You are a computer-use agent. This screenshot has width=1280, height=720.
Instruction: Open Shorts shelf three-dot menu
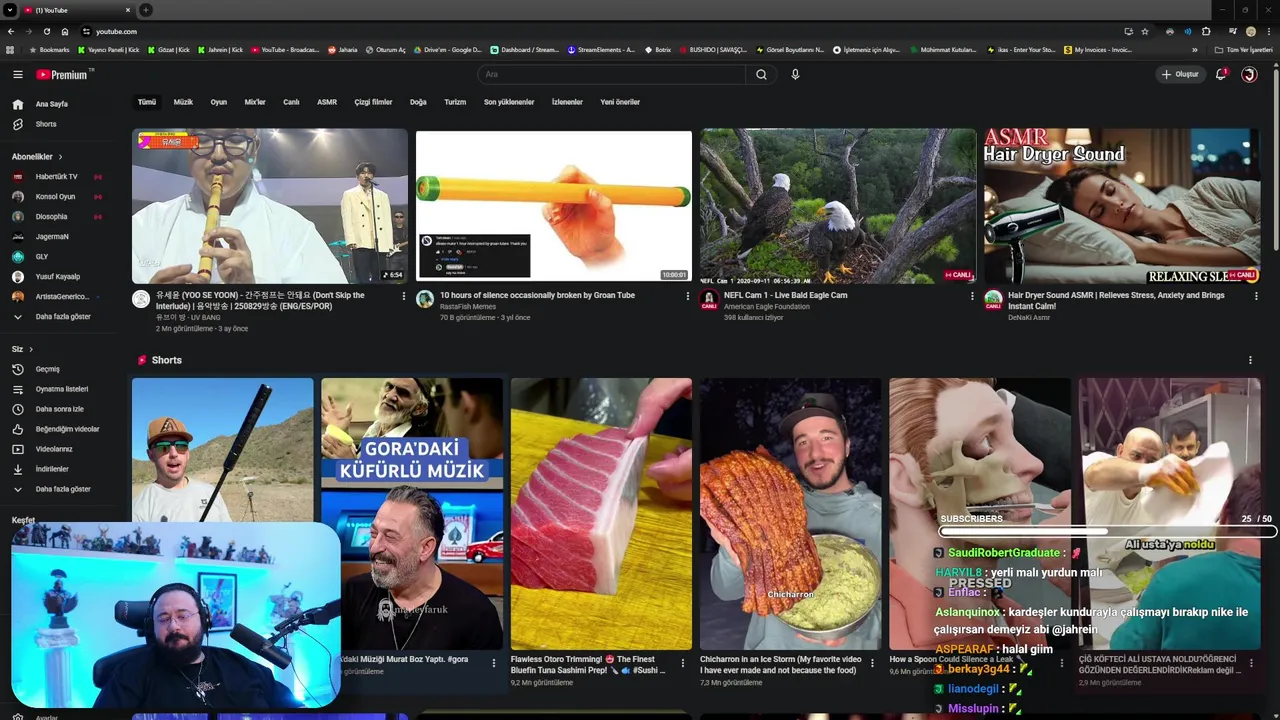(1250, 360)
